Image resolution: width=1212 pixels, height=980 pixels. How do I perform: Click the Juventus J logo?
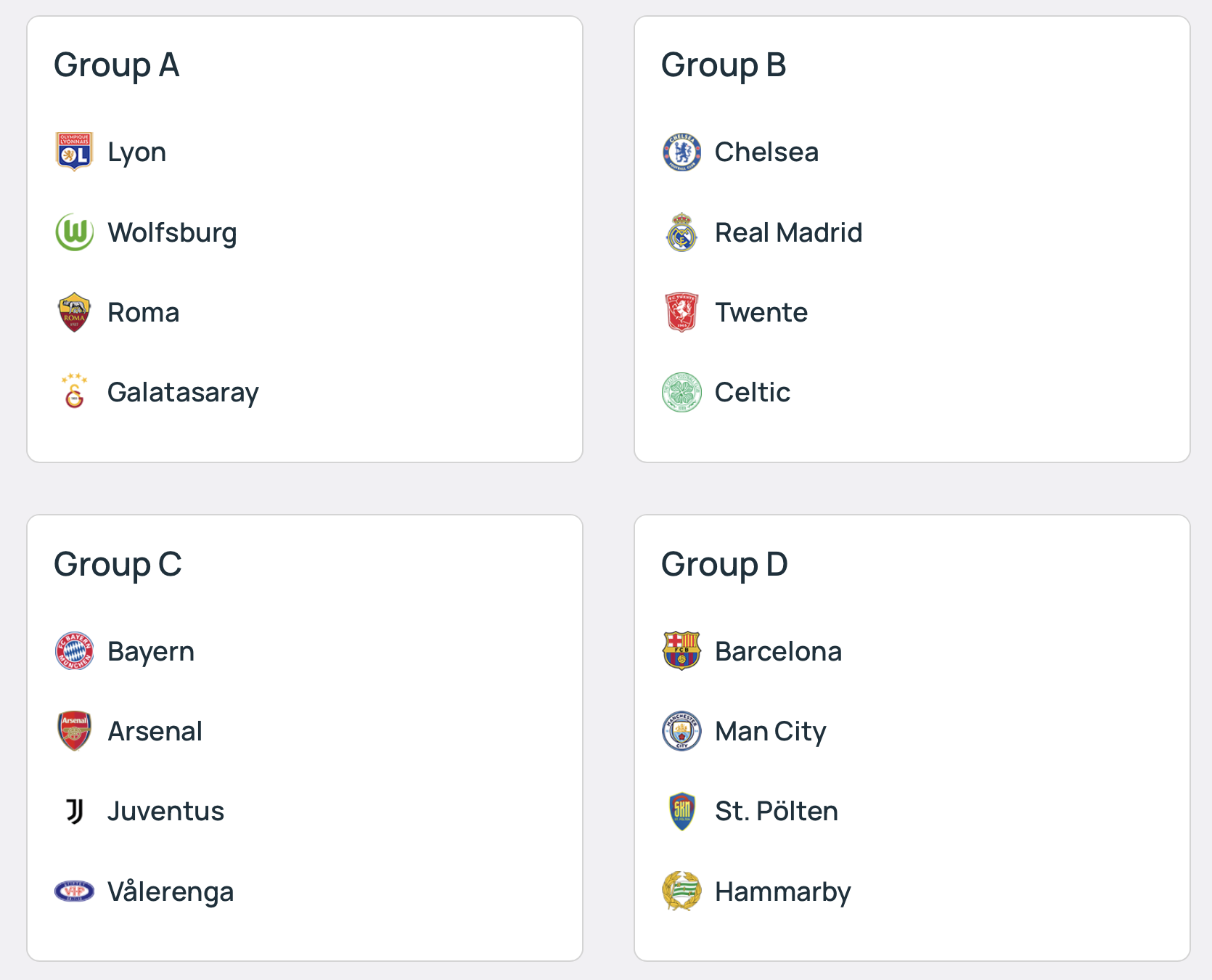74,811
